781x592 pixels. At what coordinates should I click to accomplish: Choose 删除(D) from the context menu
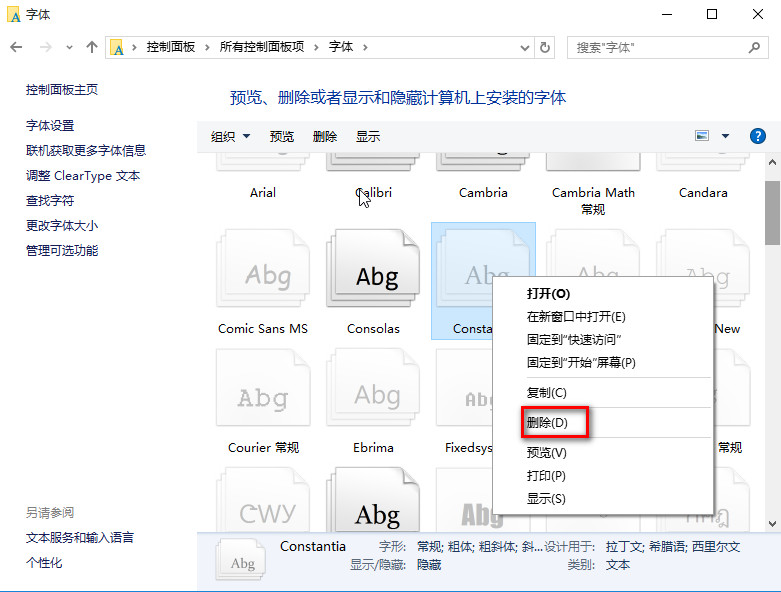click(x=547, y=423)
